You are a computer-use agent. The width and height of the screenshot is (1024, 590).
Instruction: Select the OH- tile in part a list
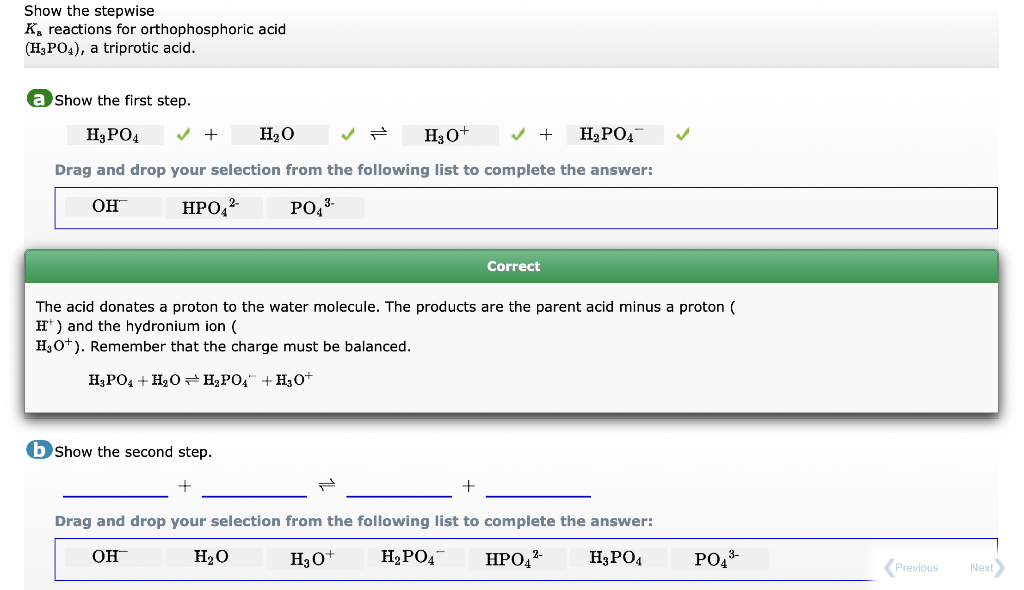pos(112,207)
